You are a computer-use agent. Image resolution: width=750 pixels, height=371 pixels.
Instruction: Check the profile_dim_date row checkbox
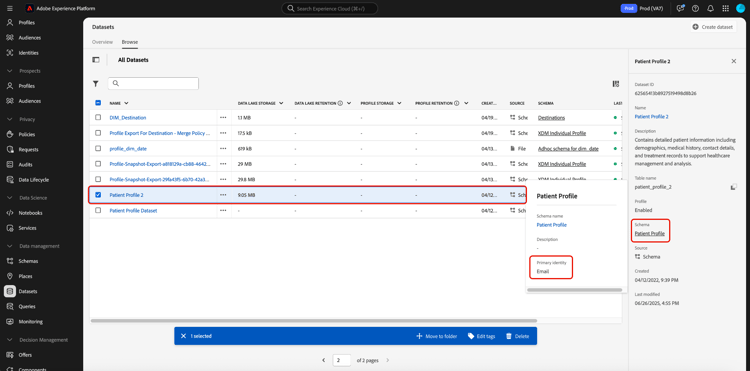point(98,149)
